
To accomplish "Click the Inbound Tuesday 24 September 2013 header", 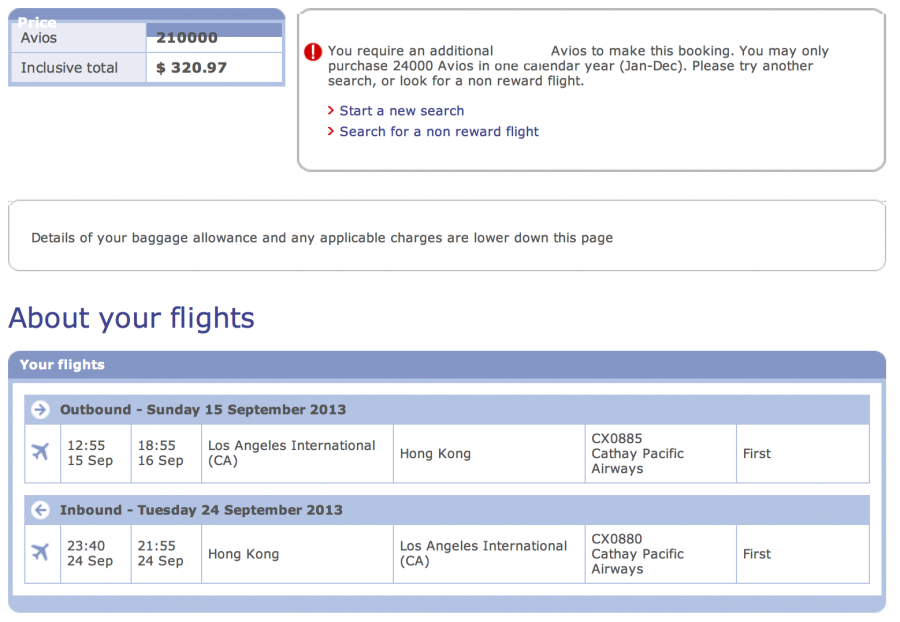I will tap(201, 510).
